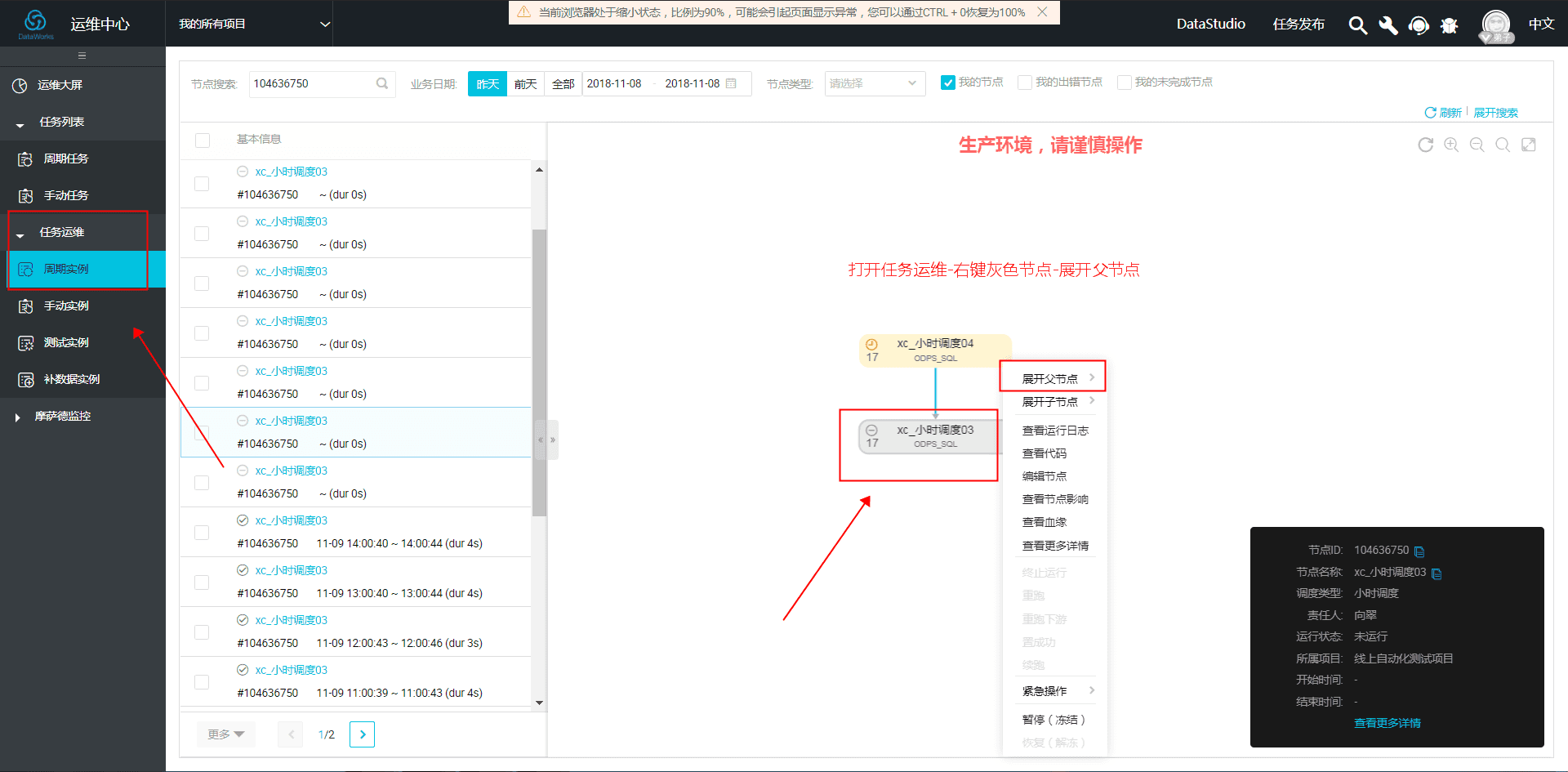Reset zoom on DAG graph

pyautogui.click(x=1503, y=145)
